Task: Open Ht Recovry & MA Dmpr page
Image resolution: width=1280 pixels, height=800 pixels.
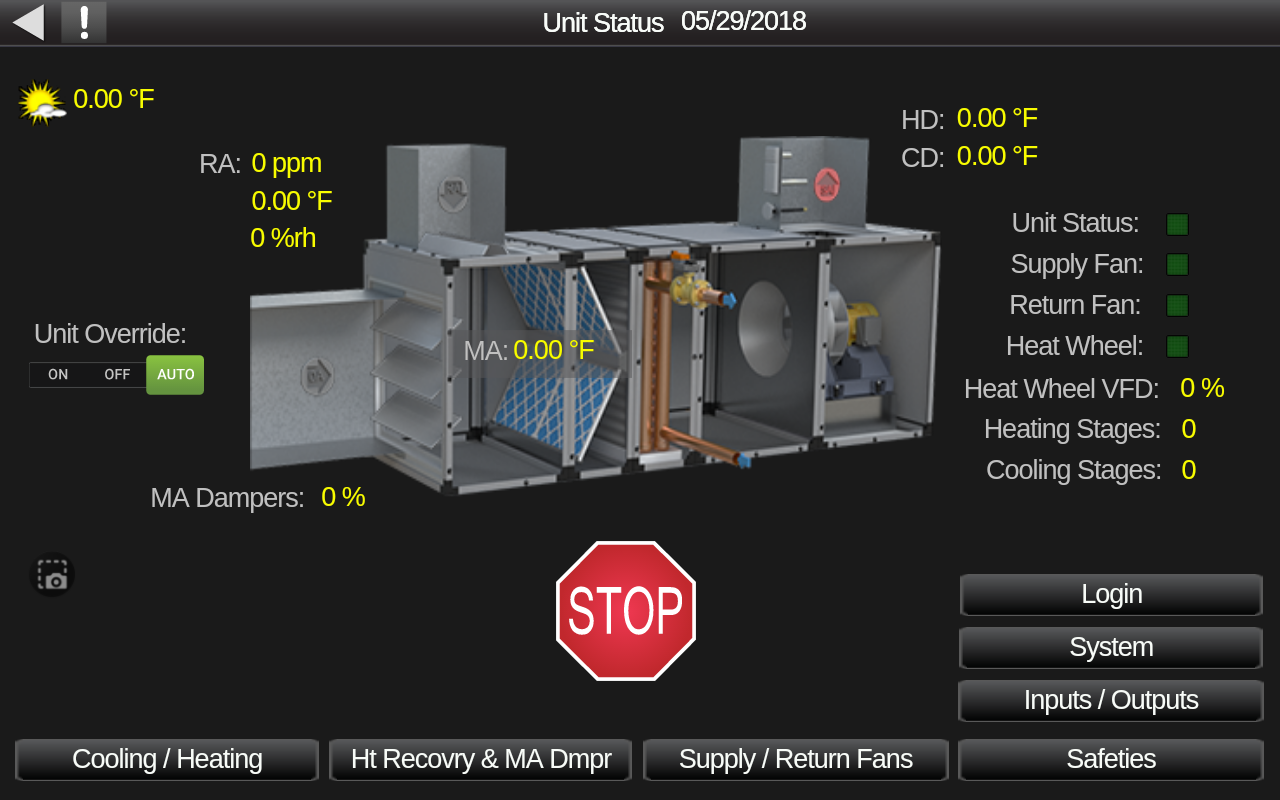Action: pos(481,760)
